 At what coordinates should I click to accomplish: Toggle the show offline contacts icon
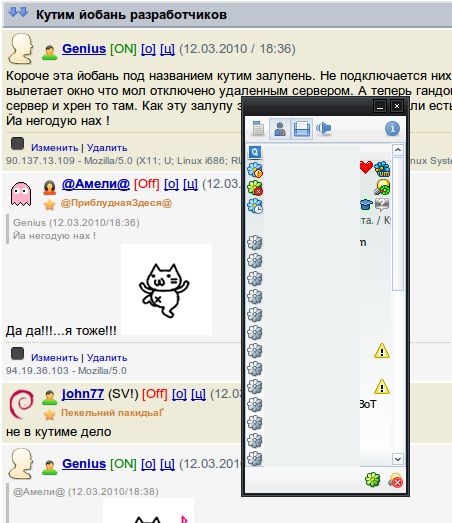280,128
